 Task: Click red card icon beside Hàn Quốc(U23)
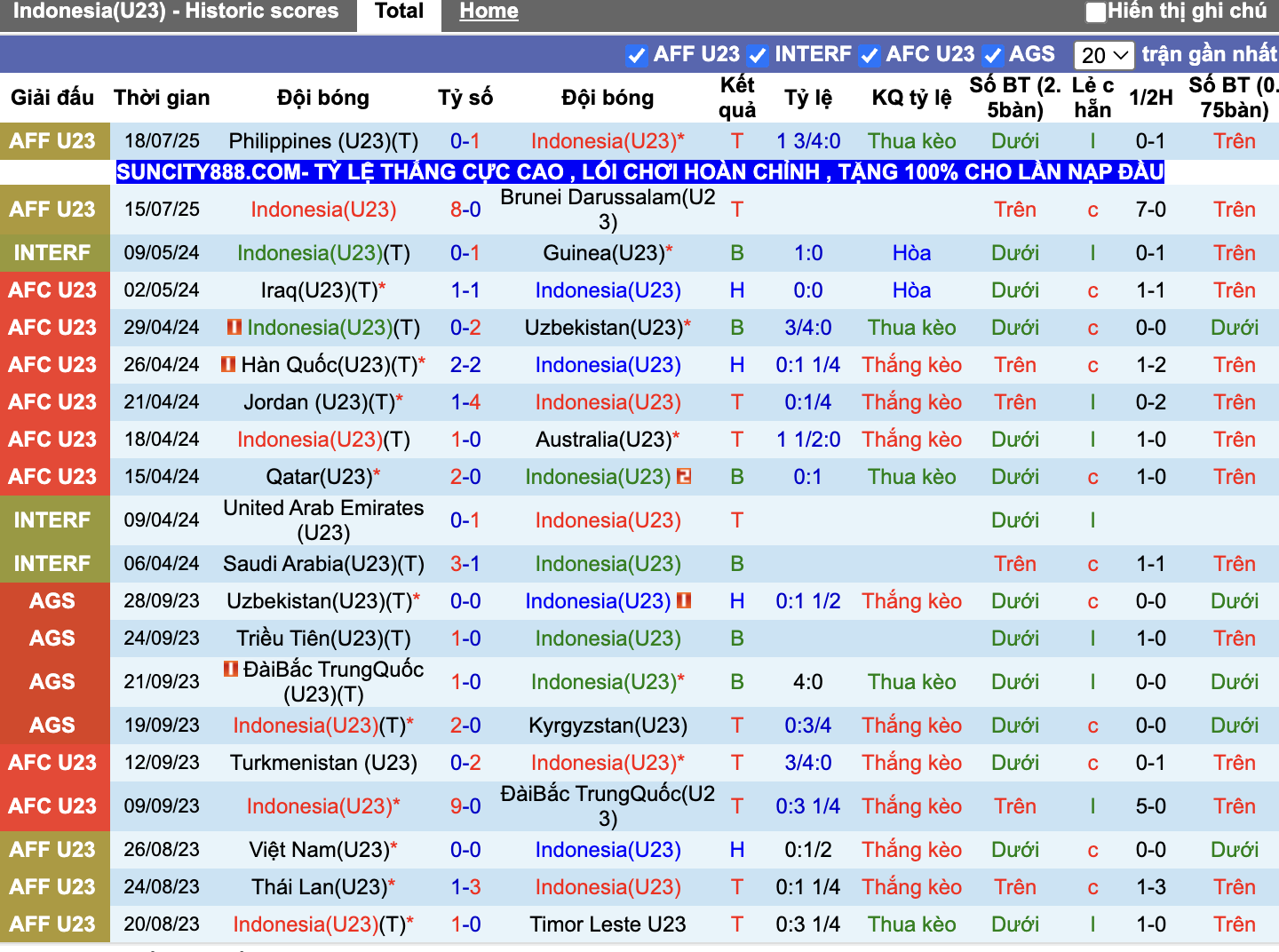click(228, 364)
